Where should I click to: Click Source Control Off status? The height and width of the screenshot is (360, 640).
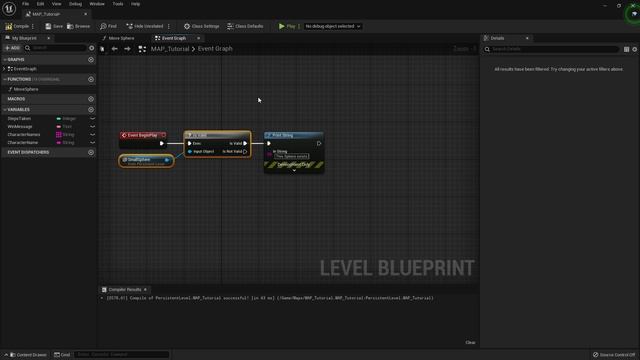click(x=614, y=355)
